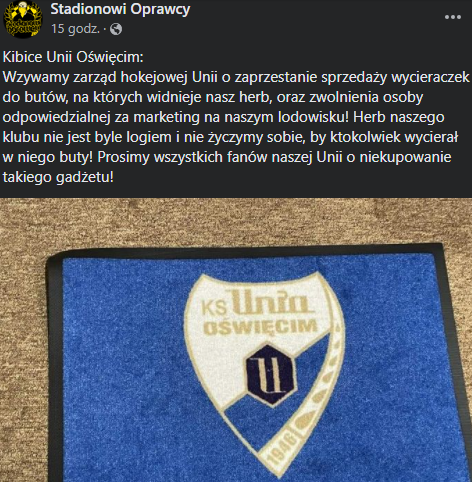
Task: Click the black rubber border of doormat
Action: (x=53, y=367)
